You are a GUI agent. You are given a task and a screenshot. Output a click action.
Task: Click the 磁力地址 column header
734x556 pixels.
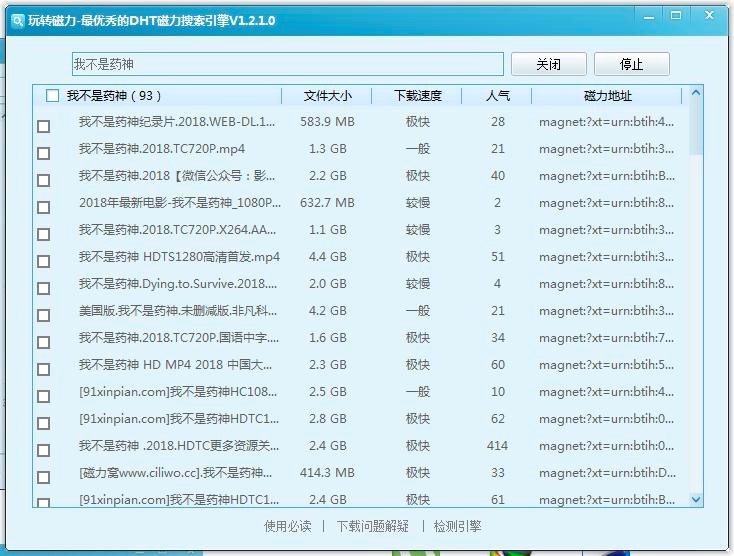click(608, 96)
